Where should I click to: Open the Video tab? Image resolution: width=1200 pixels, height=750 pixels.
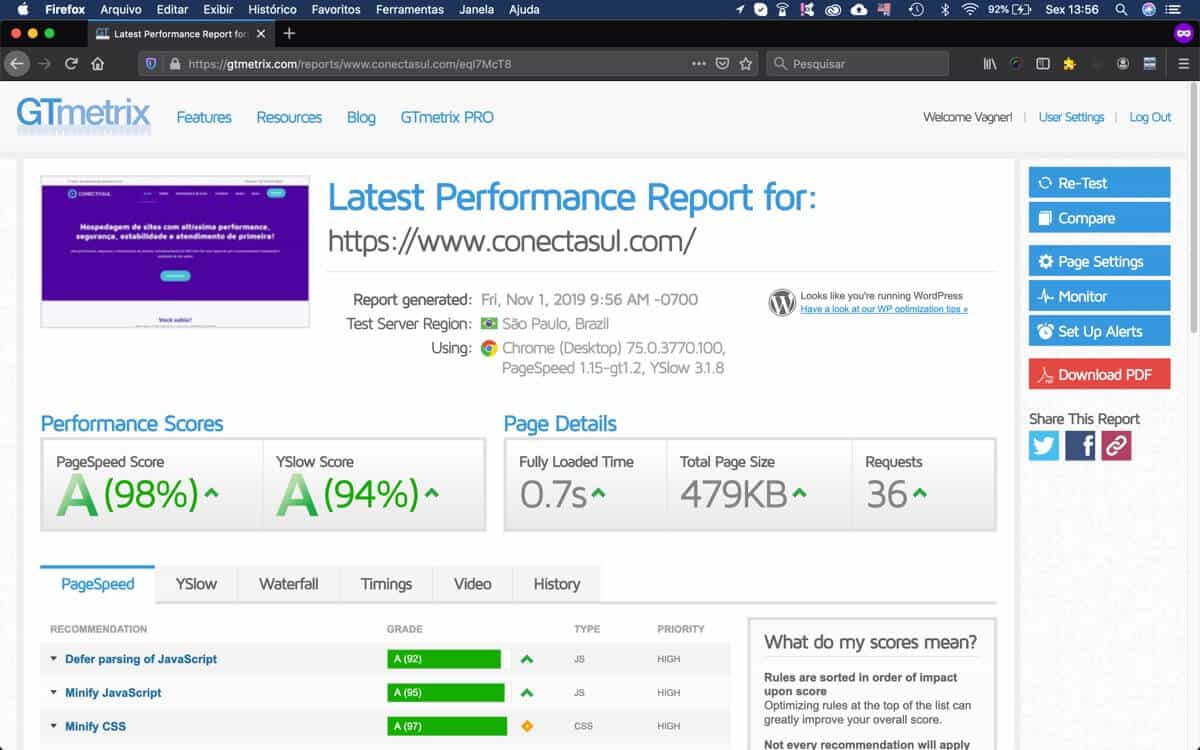pos(472,584)
